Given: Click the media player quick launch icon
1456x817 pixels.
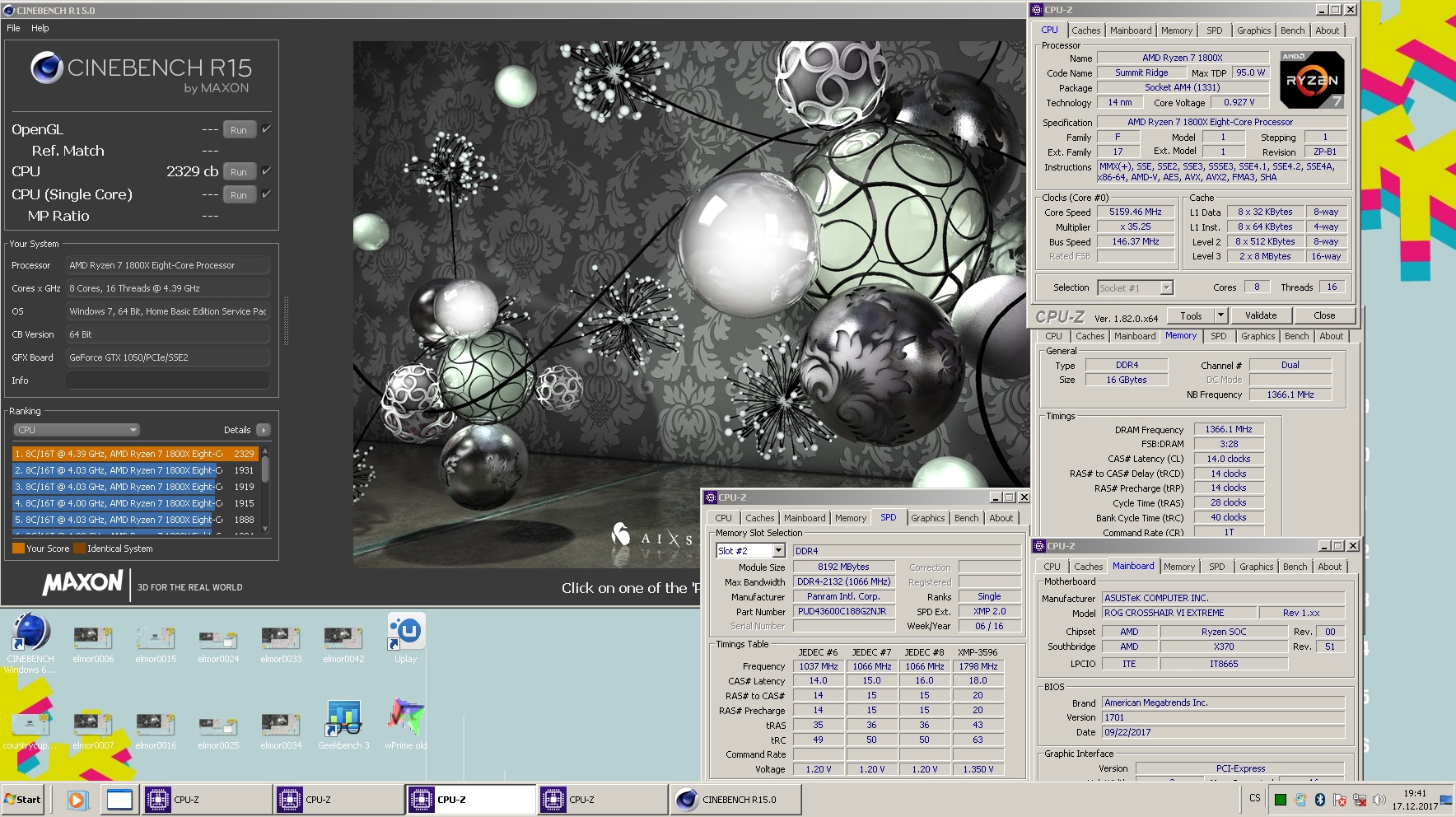Looking at the screenshot, I should click(77, 800).
